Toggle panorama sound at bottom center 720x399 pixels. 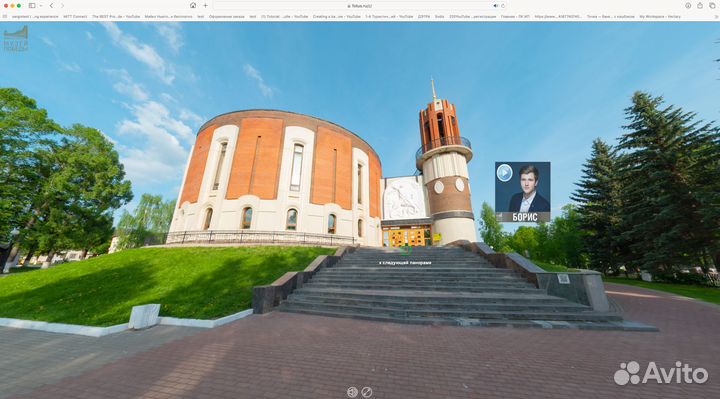[x=352, y=392]
